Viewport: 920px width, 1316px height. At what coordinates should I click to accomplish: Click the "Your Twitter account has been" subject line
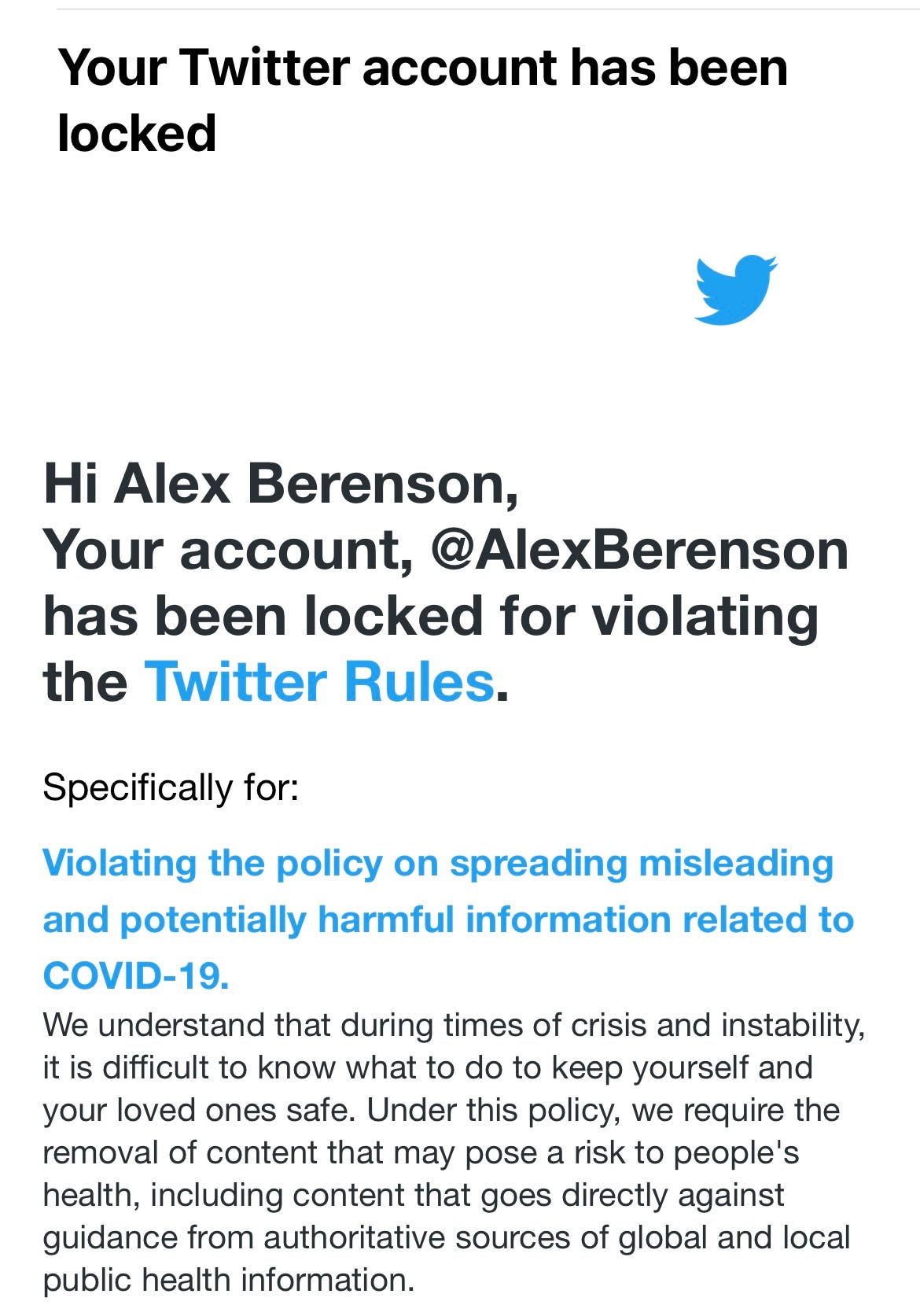pos(423,68)
